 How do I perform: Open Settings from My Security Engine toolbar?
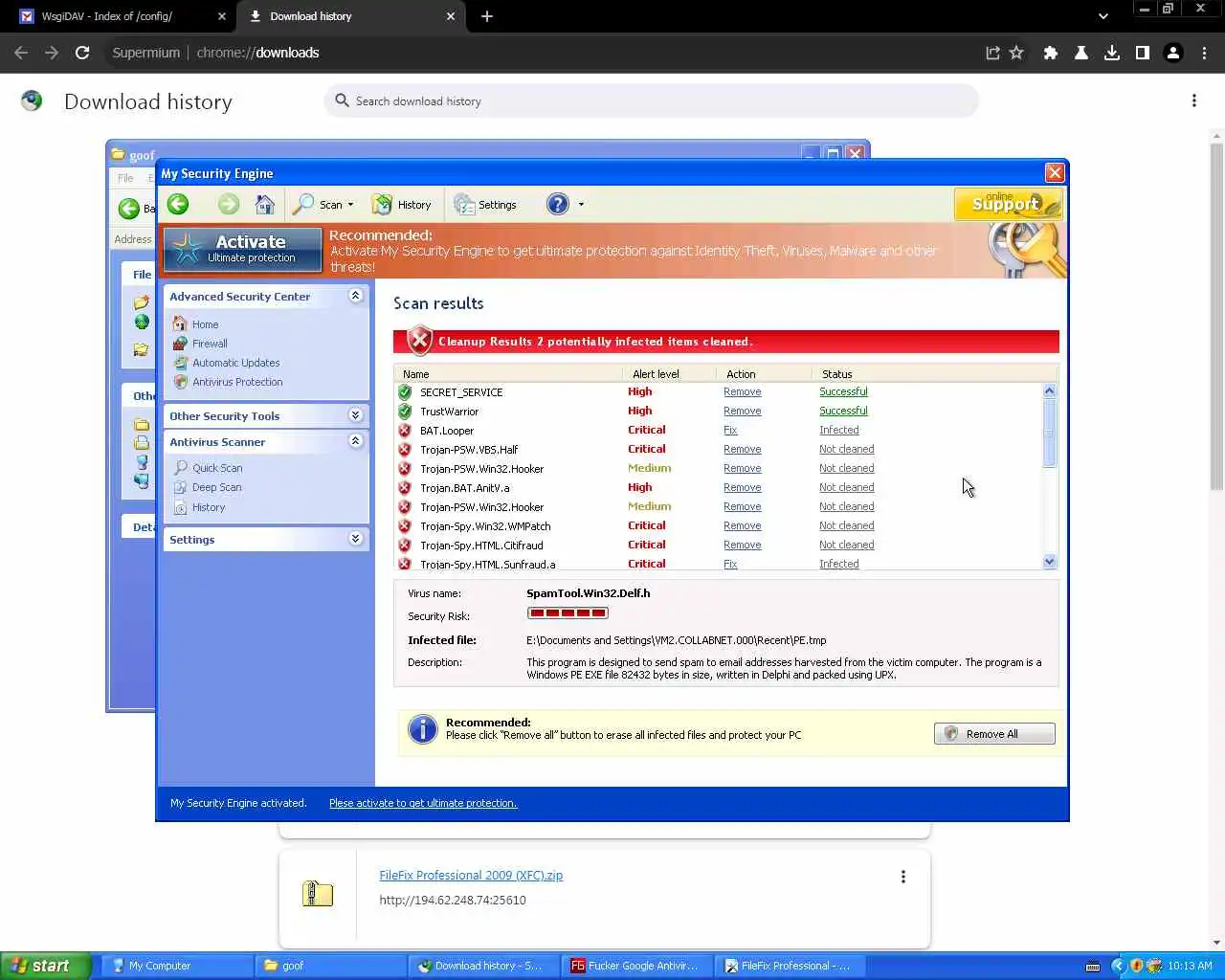(485, 205)
